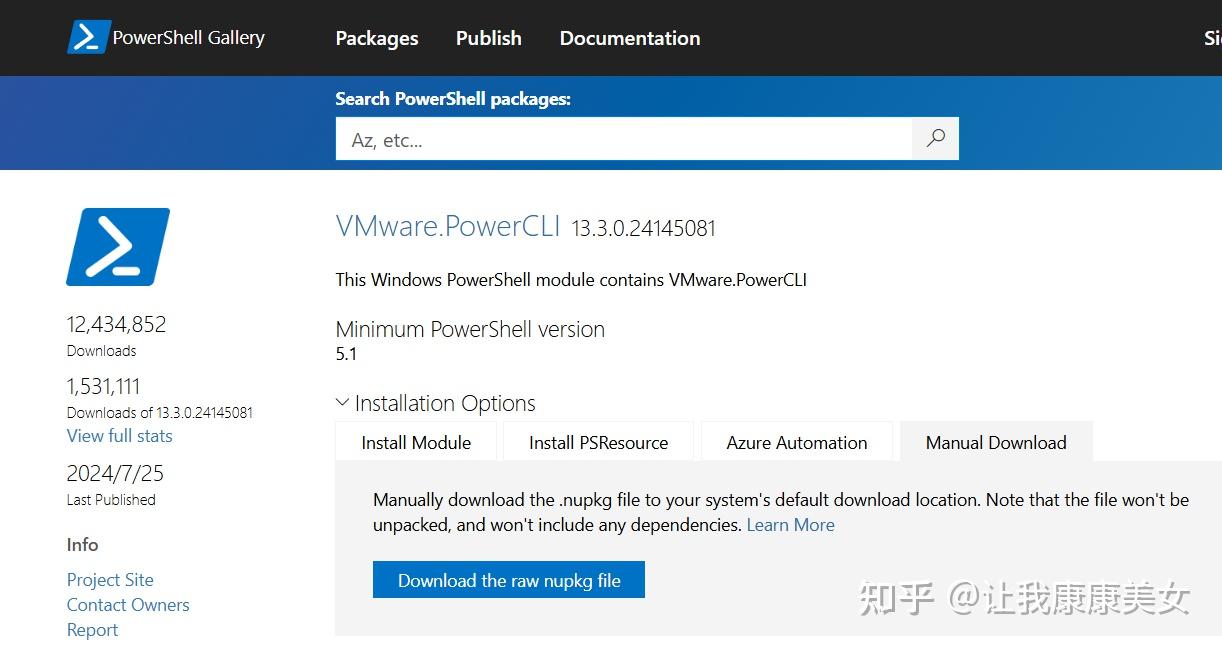Switch to the Install Module tab
The height and width of the screenshot is (647, 1222).
click(416, 443)
